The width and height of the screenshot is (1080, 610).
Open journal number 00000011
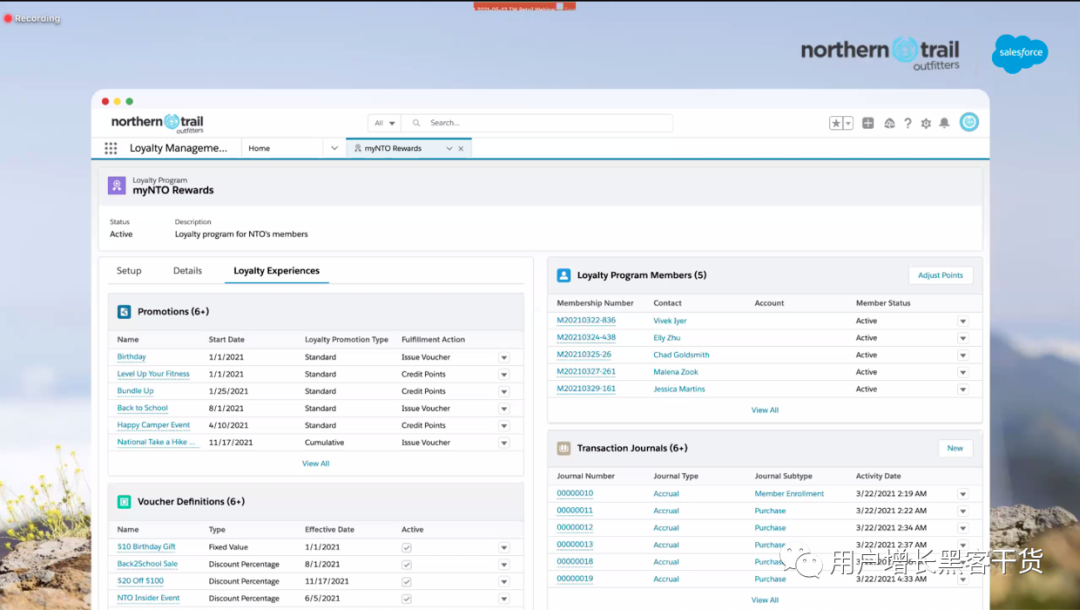[x=574, y=510]
